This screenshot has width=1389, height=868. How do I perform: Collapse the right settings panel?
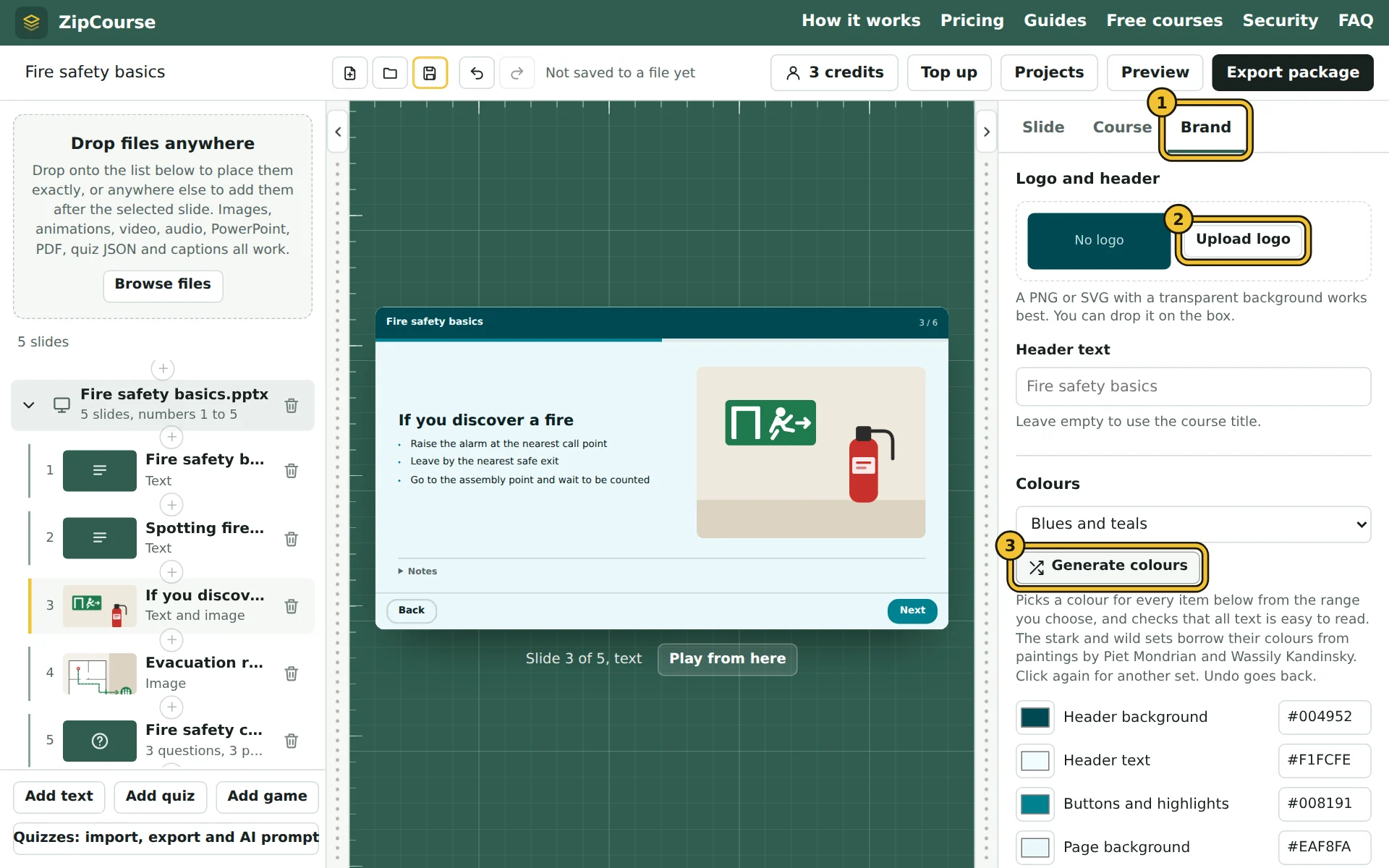pos(987,132)
